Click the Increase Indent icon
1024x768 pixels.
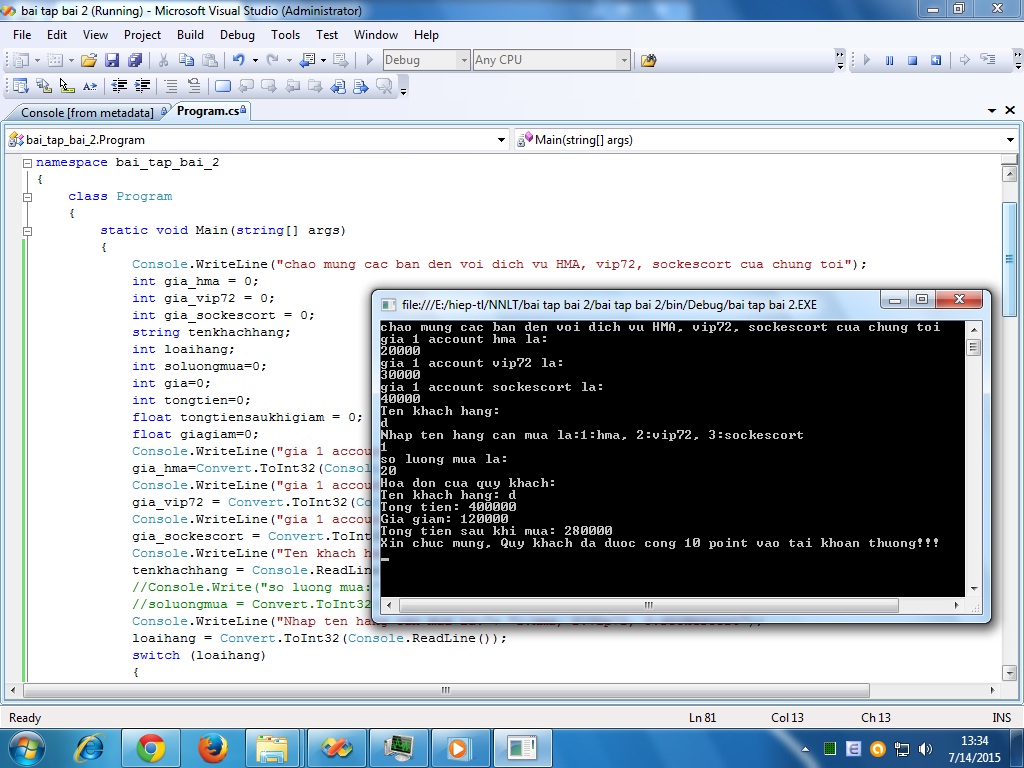[143, 86]
